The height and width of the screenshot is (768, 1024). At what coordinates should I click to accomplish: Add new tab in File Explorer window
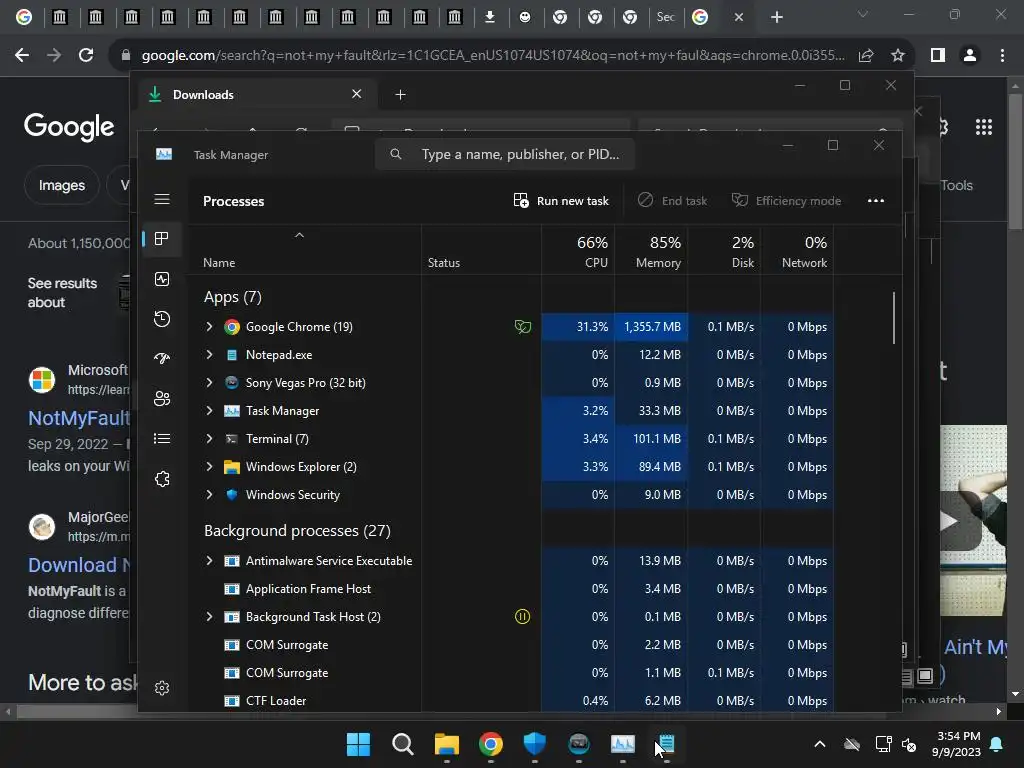click(400, 95)
